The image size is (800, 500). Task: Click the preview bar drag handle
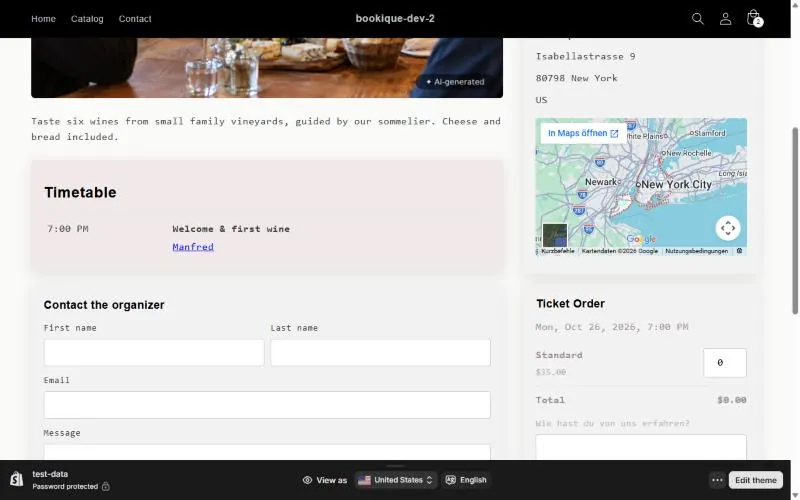[395, 466]
